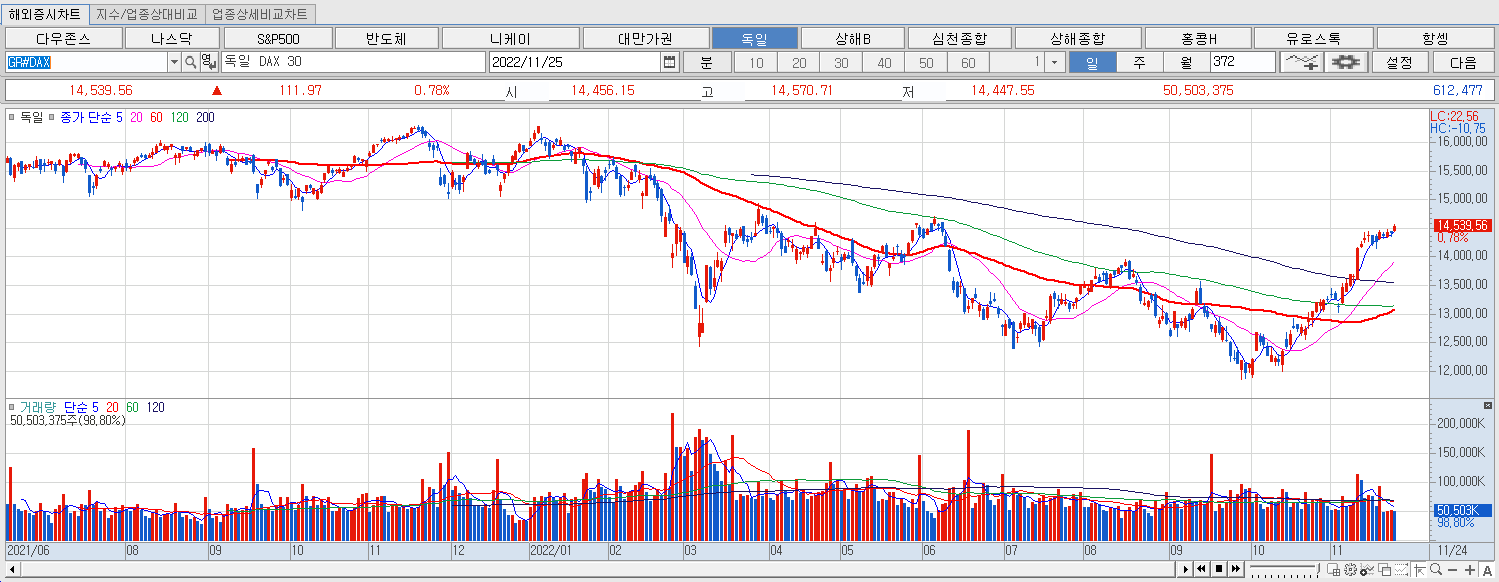Open the GP#DAX symbol dropdown
This screenshot has width=1499, height=582.
(x=174, y=62)
